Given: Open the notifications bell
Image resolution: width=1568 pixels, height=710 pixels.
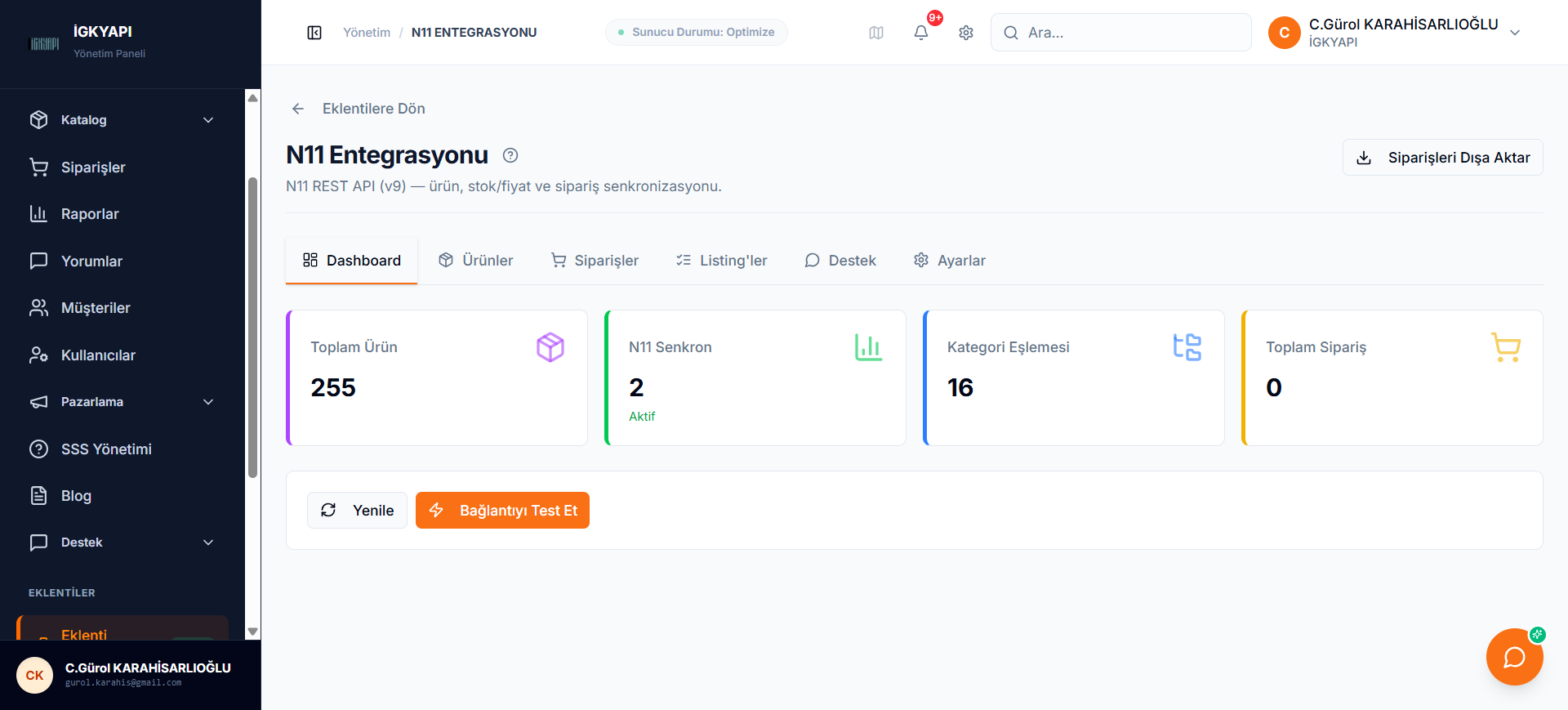Looking at the screenshot, I should (x=921, y=33).
